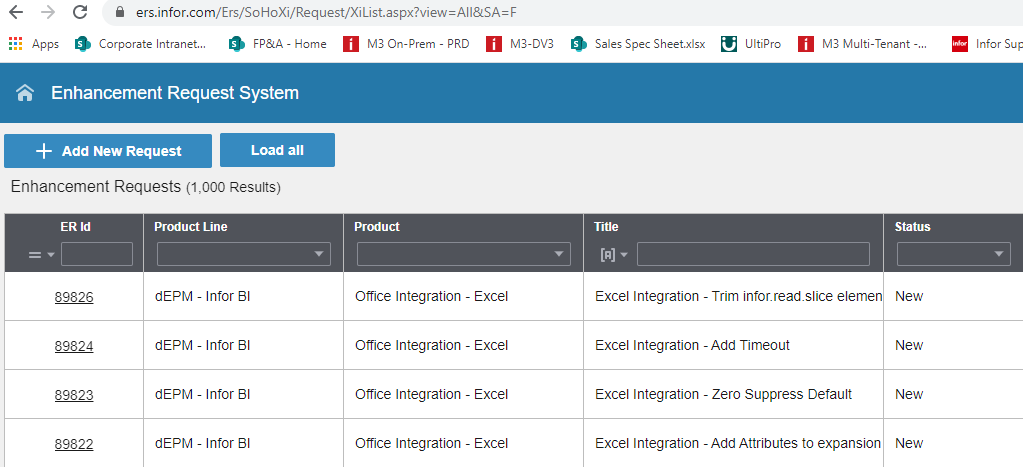Sort by the Status column header

coord(912,227)
